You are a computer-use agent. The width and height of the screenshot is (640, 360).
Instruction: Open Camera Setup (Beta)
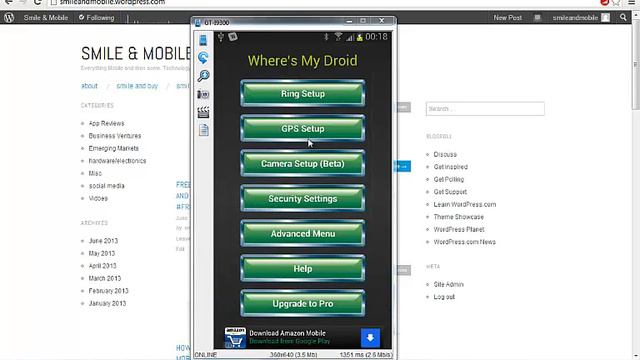click(302, 164)
